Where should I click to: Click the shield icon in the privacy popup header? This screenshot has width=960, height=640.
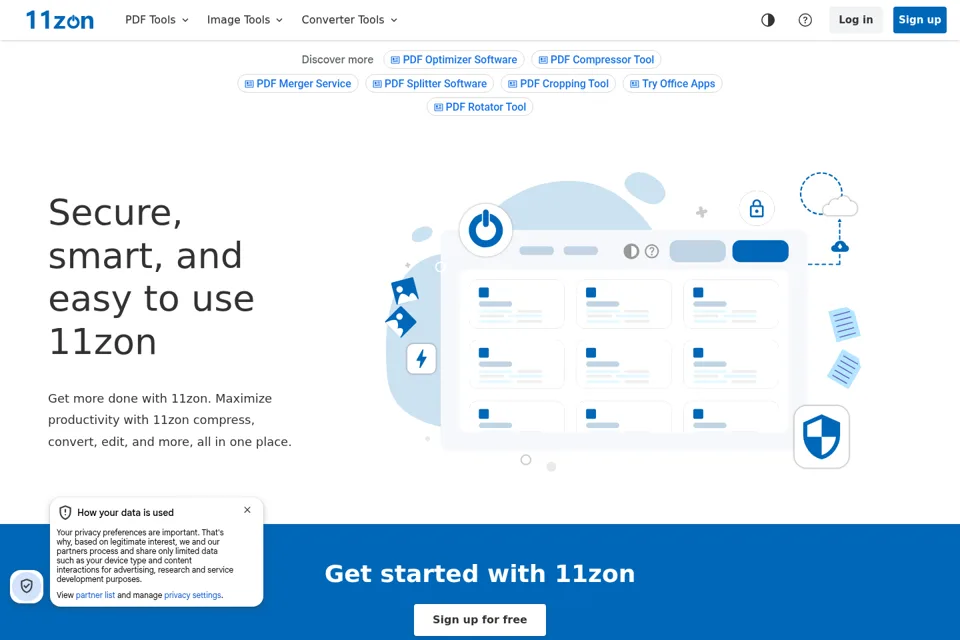pyautogui.click(x=65, y=513)
